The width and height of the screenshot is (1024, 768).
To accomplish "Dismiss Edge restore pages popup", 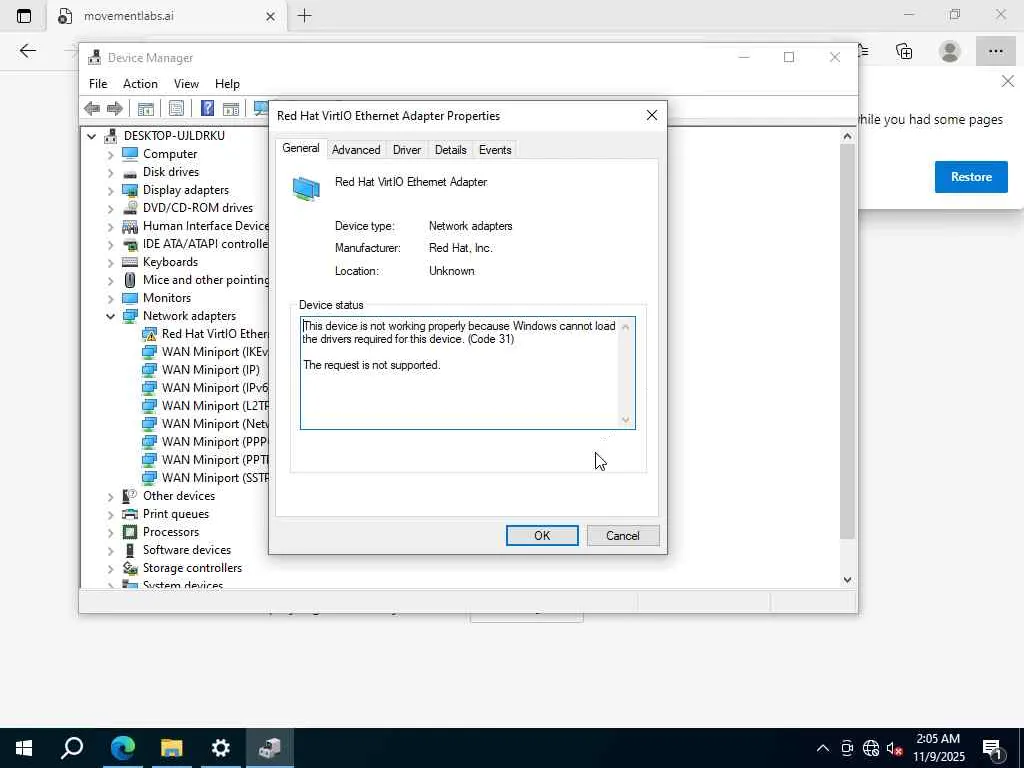I will point(1008,81).
